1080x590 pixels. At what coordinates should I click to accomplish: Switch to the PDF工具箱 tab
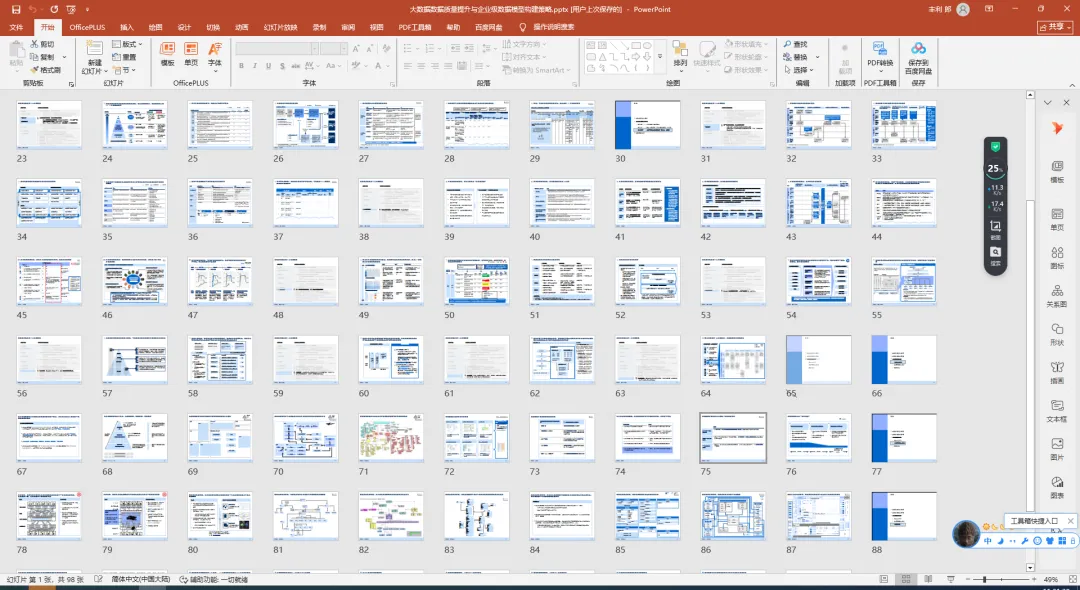[x=415, y=28]
